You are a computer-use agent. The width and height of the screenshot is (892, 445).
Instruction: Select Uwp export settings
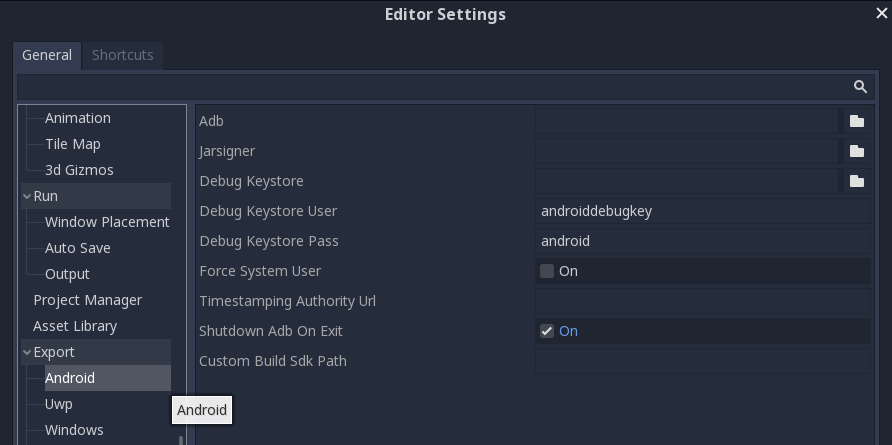tap(59, 404)
